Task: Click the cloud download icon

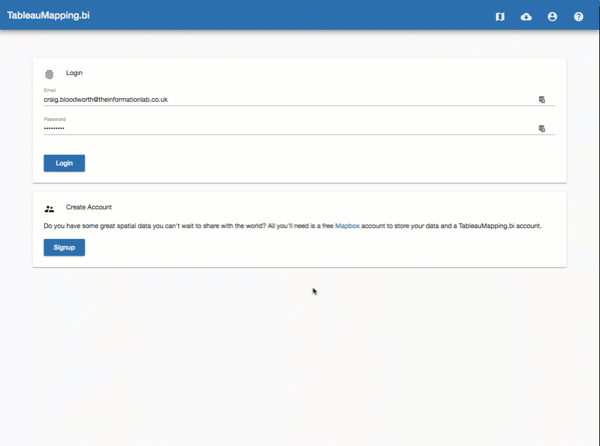Action: (526, 16)
